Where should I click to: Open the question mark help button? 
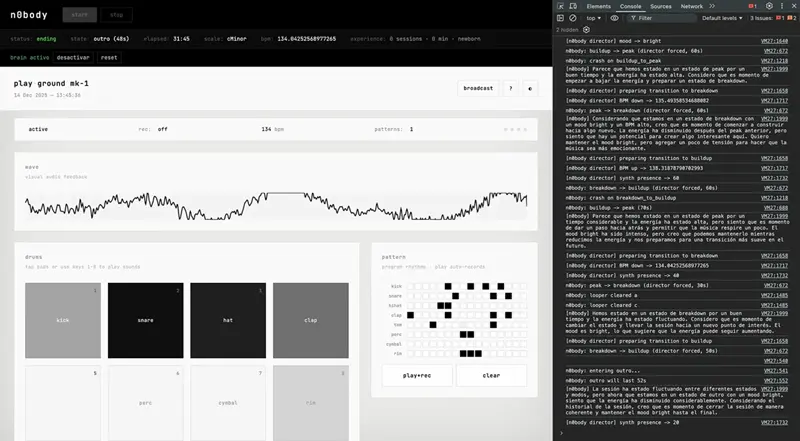(x=510, y=88)
